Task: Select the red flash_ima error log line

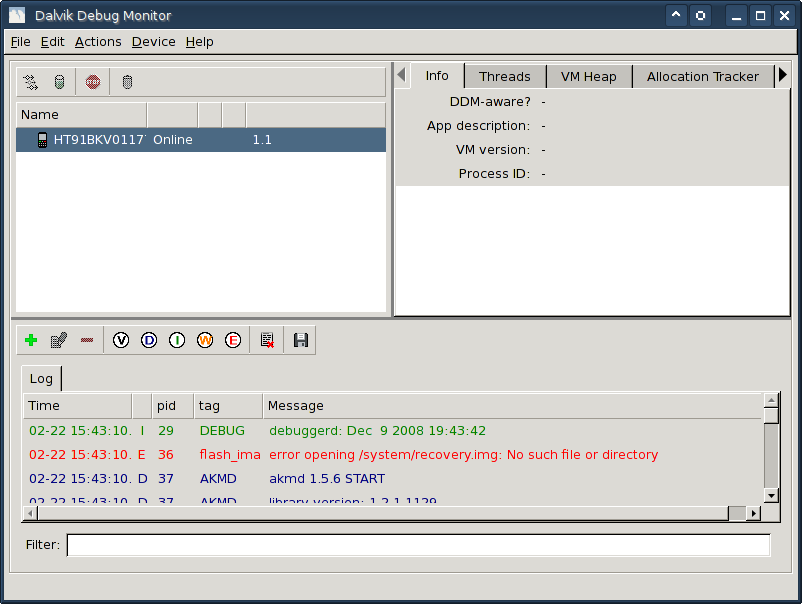Action: click(x=393, y=455)
